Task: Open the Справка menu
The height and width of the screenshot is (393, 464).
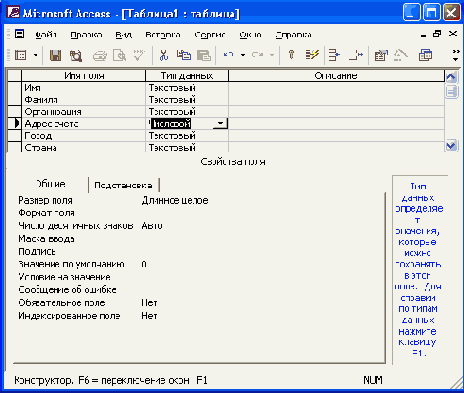Action: click(x=294, y=35)
